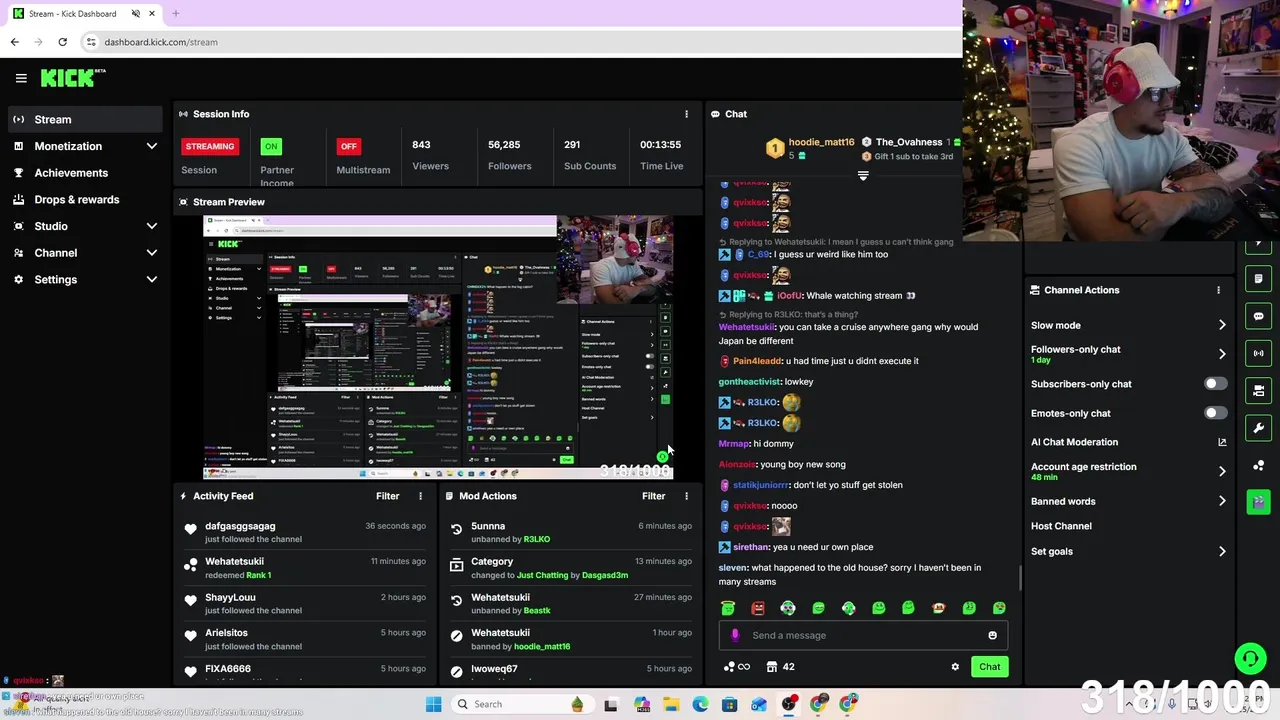
Task: Open Channel Actions three-dot menu
Action: pyautogui.click(x=1218, y=290)
